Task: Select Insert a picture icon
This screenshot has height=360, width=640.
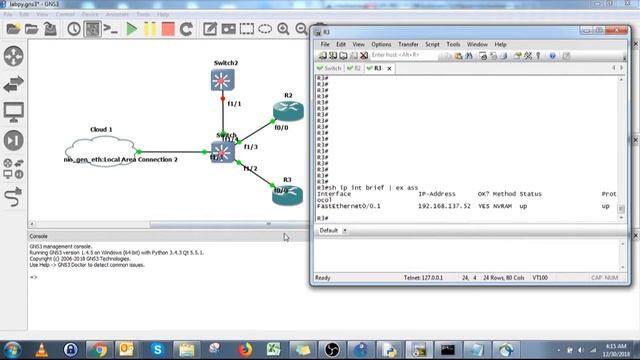Action: point(228,29)
